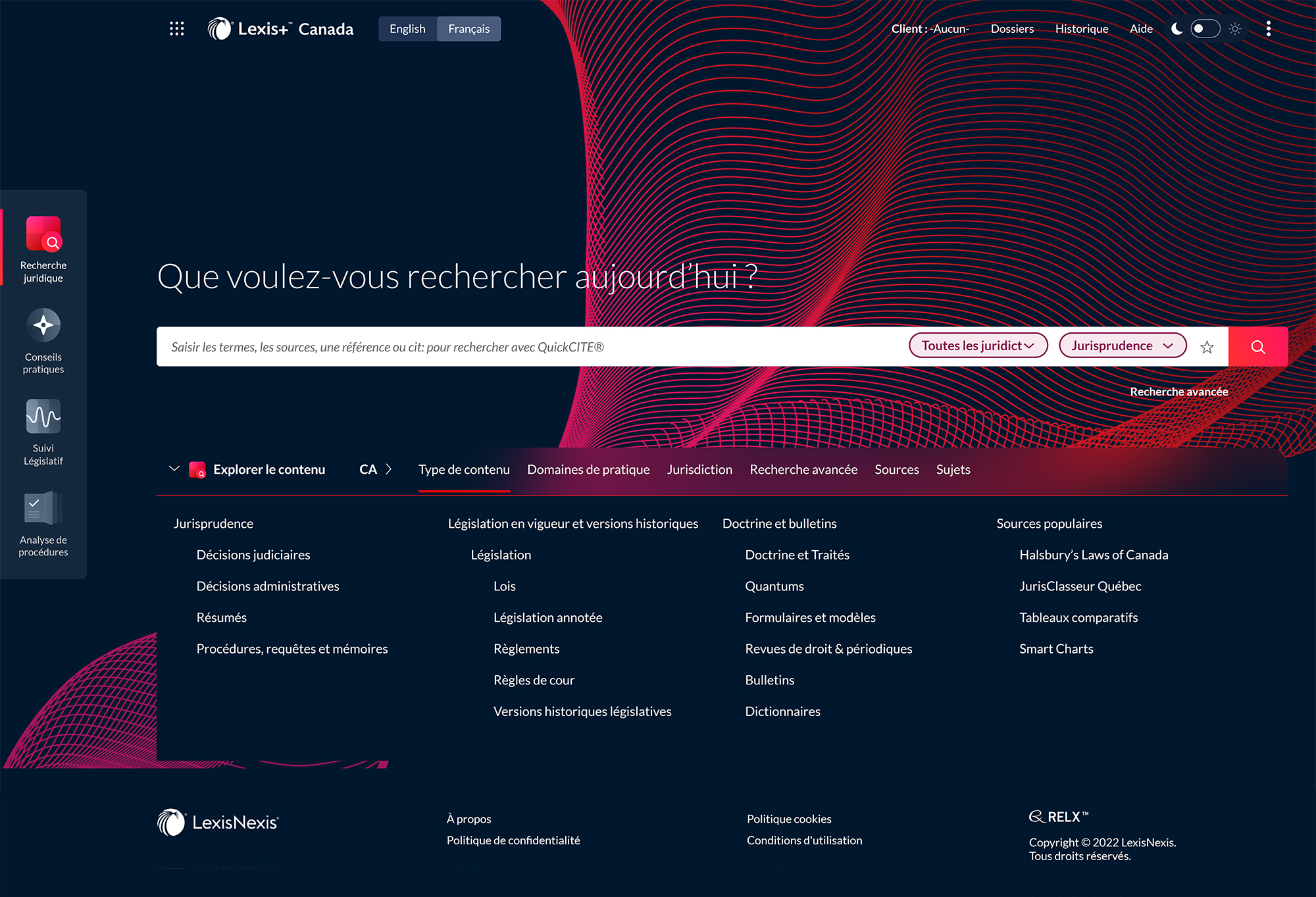Viewport: 1316px width, 897px height.
Task: Open the app launcher grid icon
Action: [176, 28]
